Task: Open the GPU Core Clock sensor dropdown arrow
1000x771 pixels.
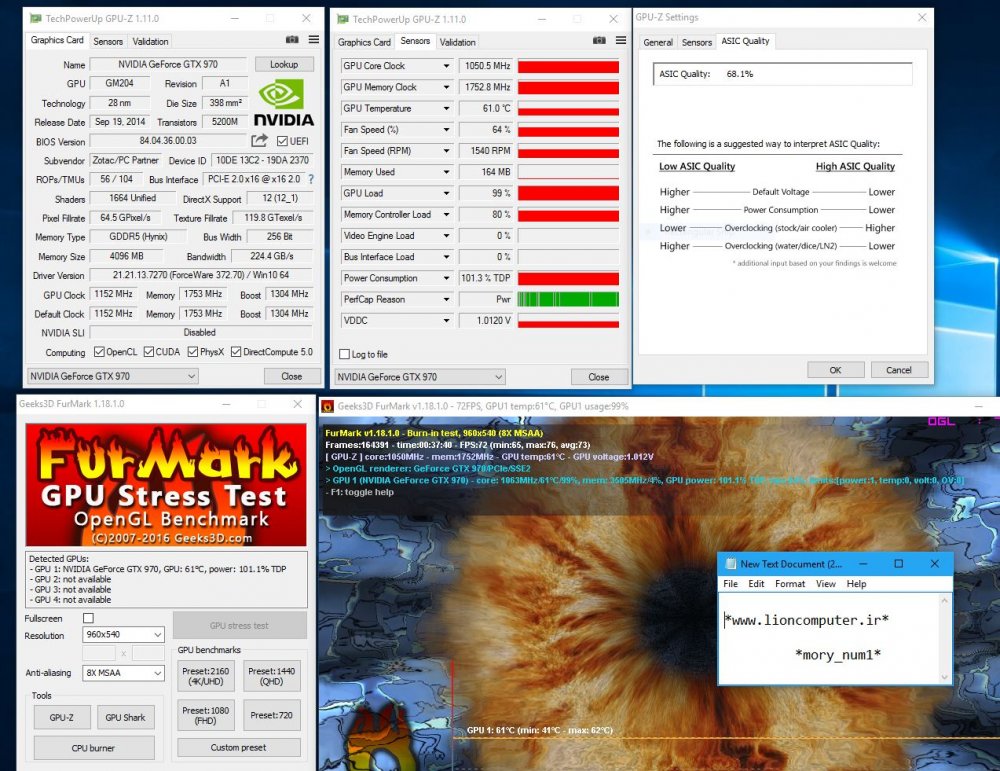Action: point(446,66)
